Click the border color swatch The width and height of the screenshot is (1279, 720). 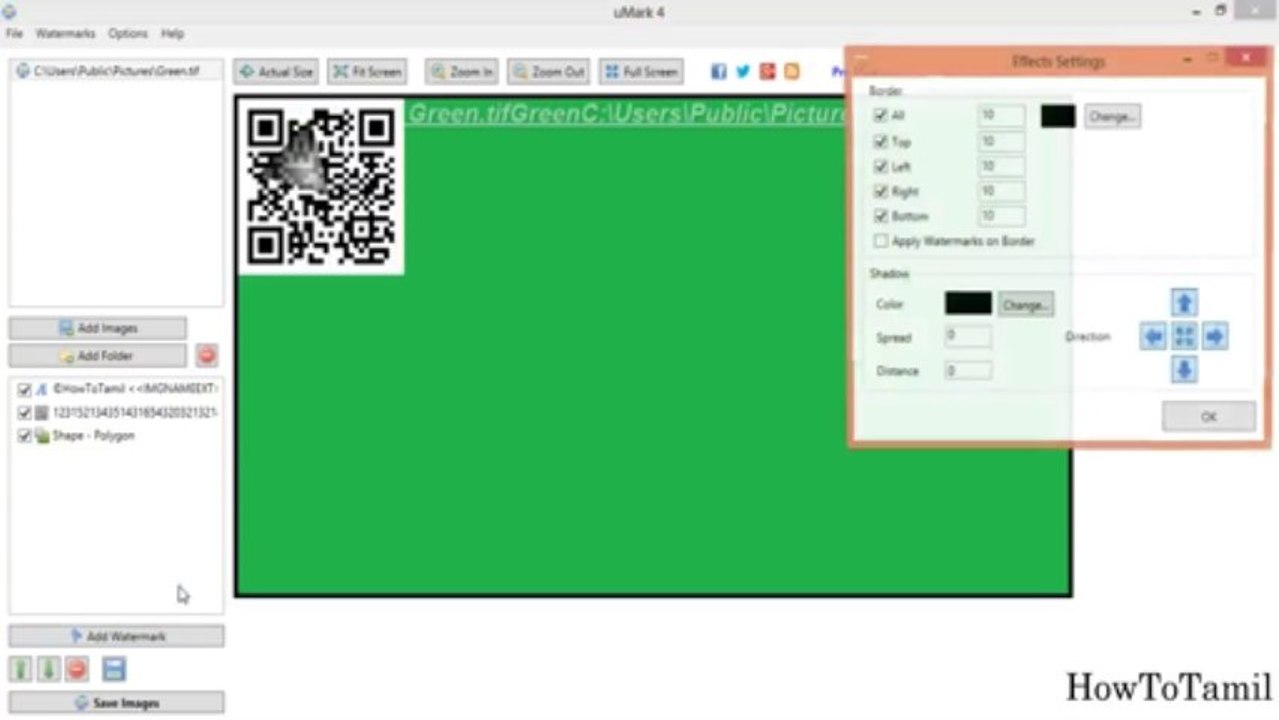[1058, 116]
